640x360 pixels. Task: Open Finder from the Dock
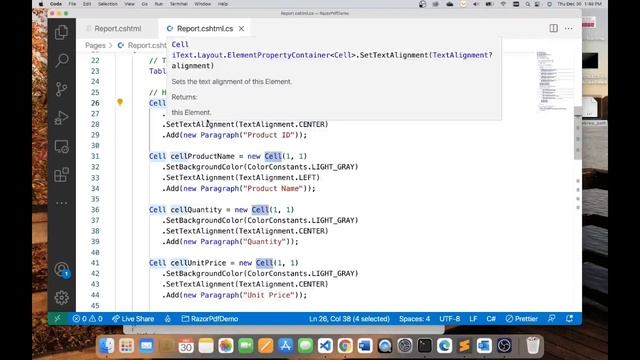click(107, 346)
